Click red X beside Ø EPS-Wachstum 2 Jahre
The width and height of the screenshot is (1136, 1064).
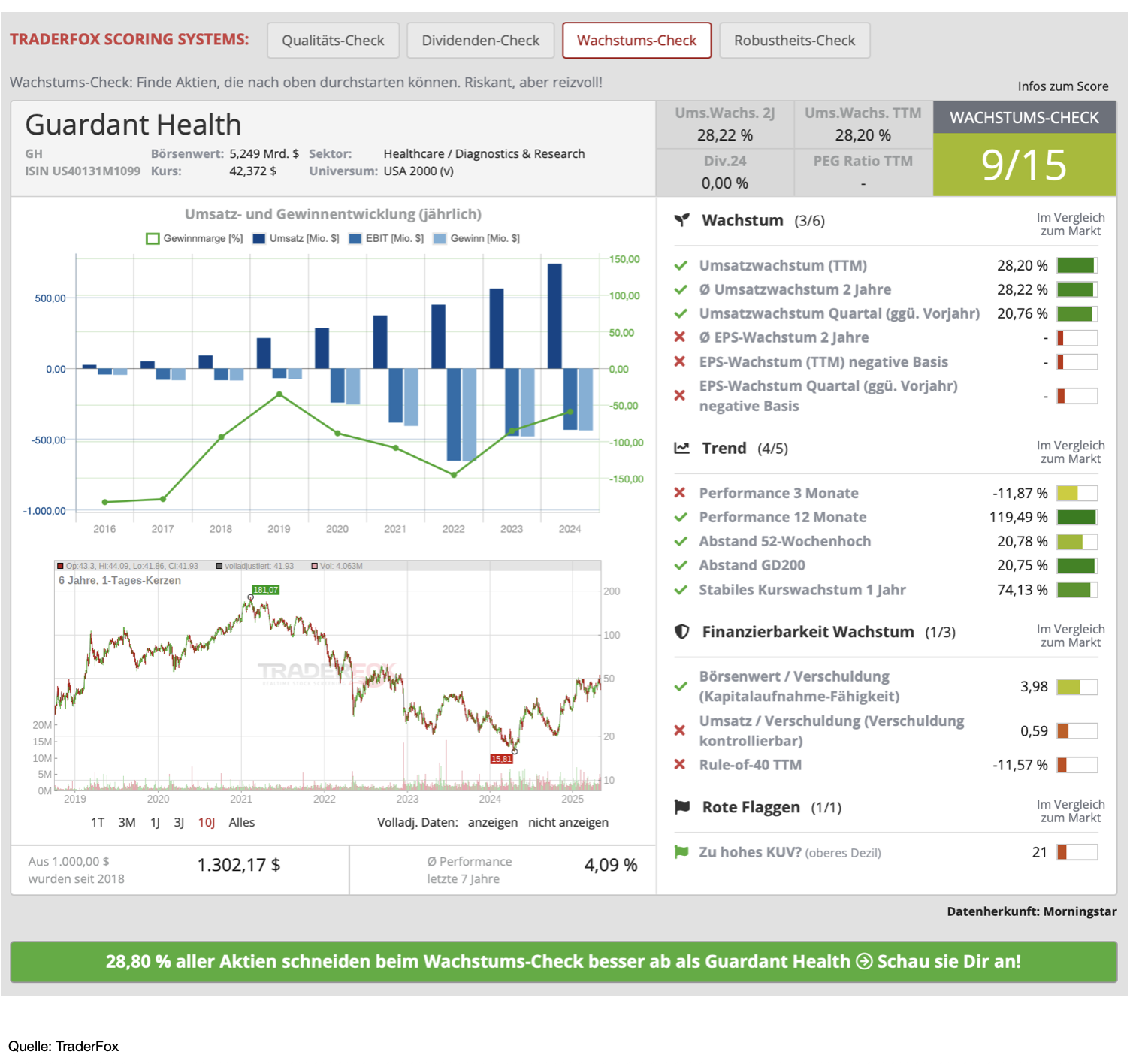coord(680,337)
